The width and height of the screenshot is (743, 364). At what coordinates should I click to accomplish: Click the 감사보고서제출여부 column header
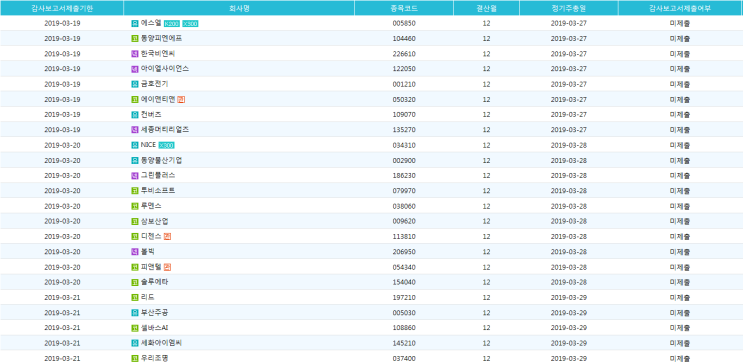point(680,8)
